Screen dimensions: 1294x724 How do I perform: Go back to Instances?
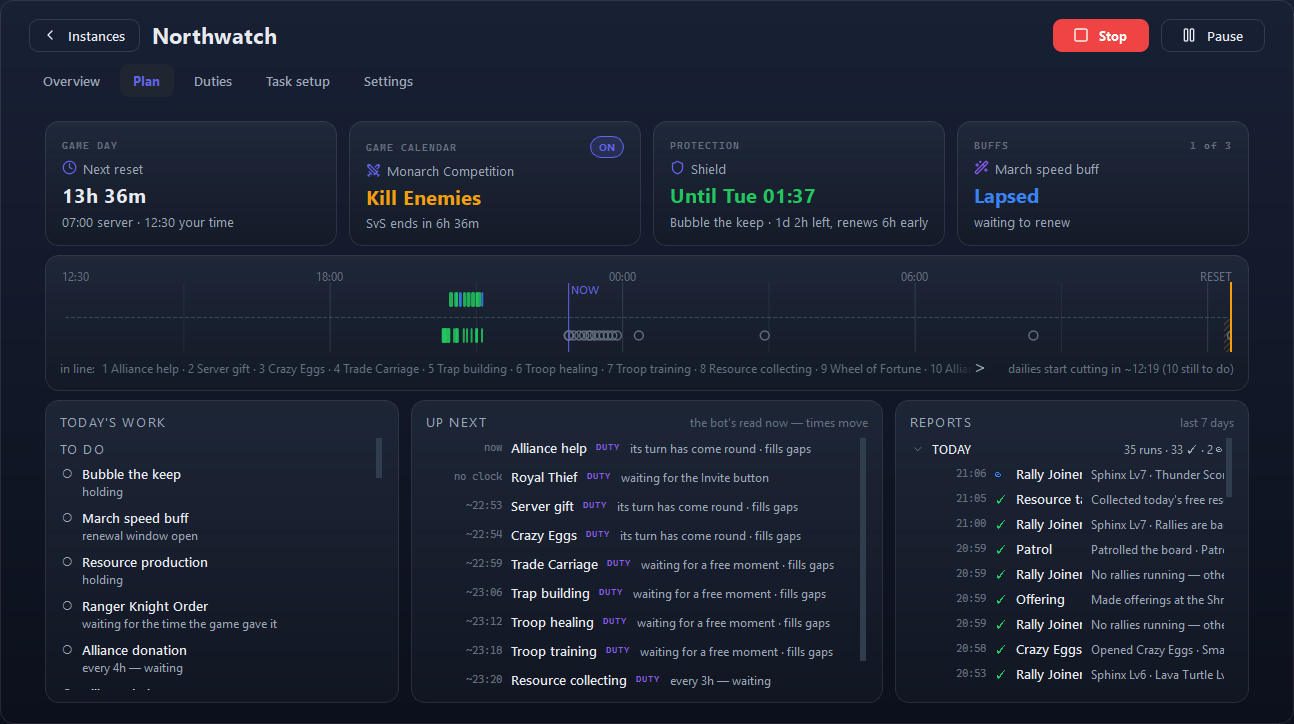(x=85, y=36)
